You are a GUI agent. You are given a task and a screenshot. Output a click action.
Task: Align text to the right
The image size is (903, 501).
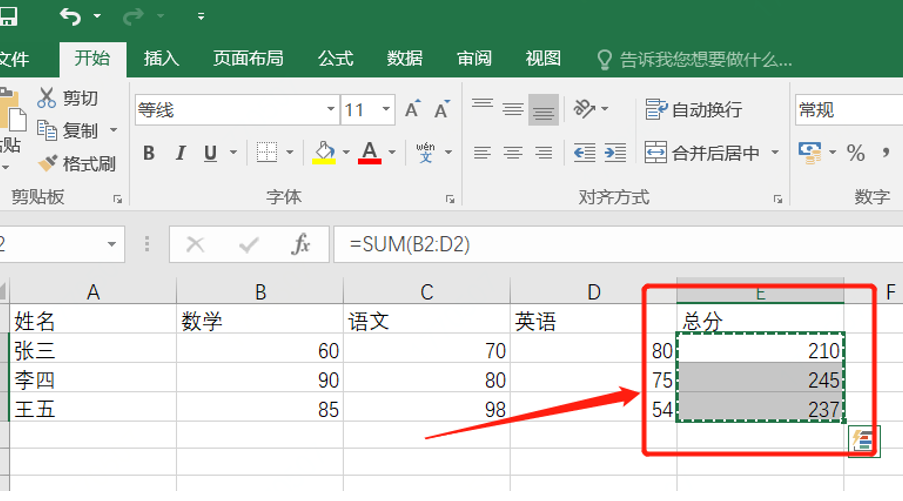tap(543, 153)
